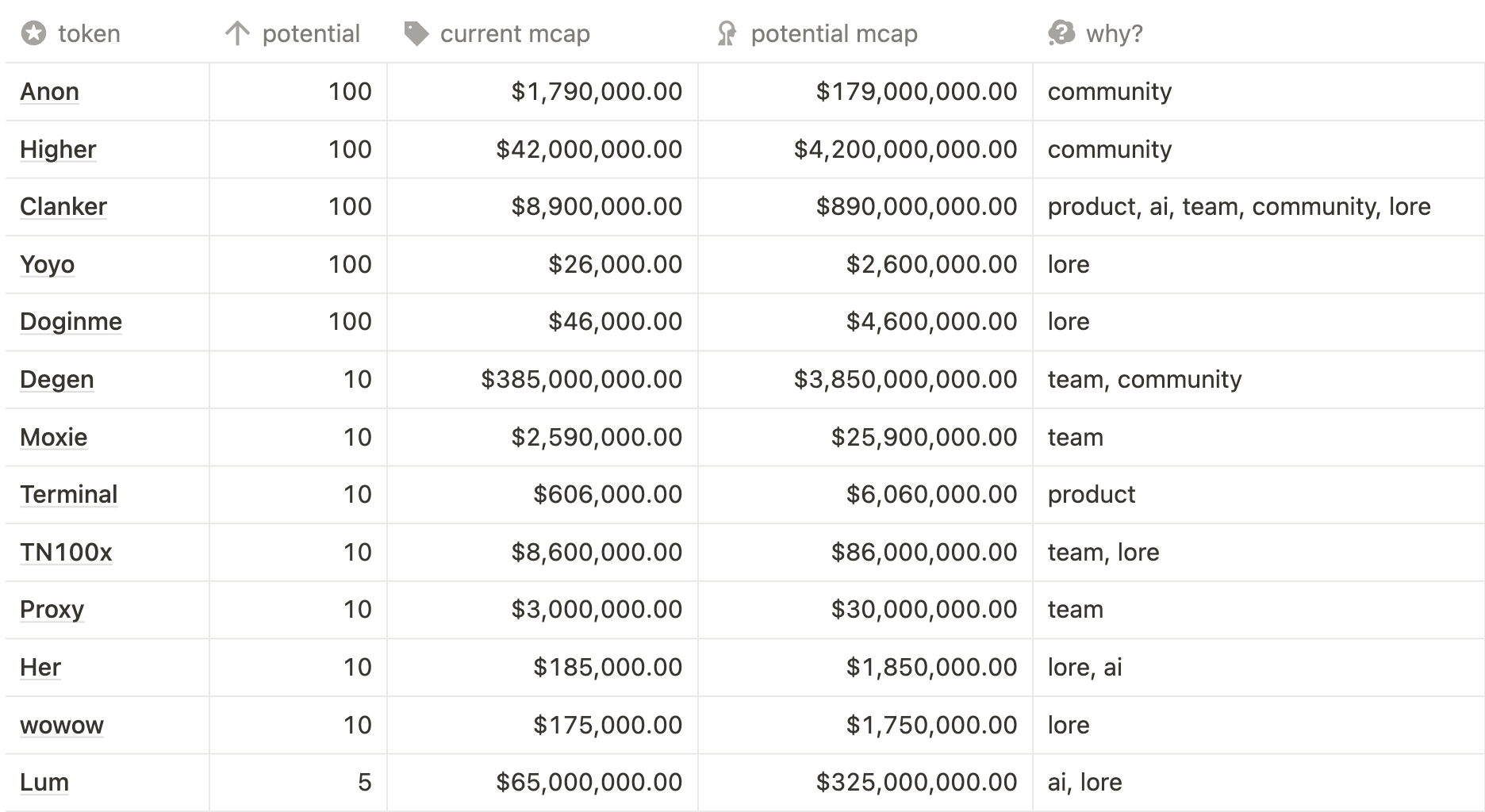Viewport: 1485px width, 812px height.
Task: Click the star icon beside token header
Action: pyautogui.click(x=33, y=33)
